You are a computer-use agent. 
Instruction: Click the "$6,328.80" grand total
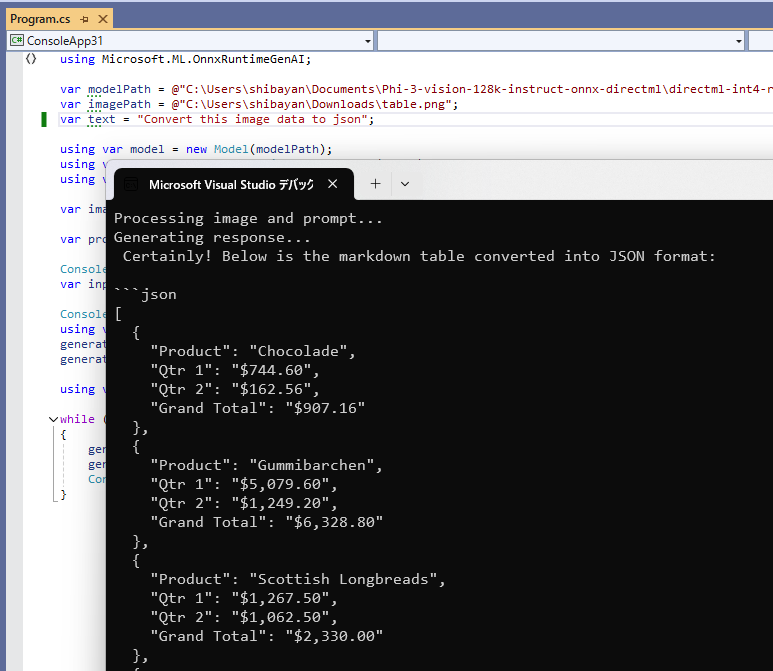click(334, 522)
